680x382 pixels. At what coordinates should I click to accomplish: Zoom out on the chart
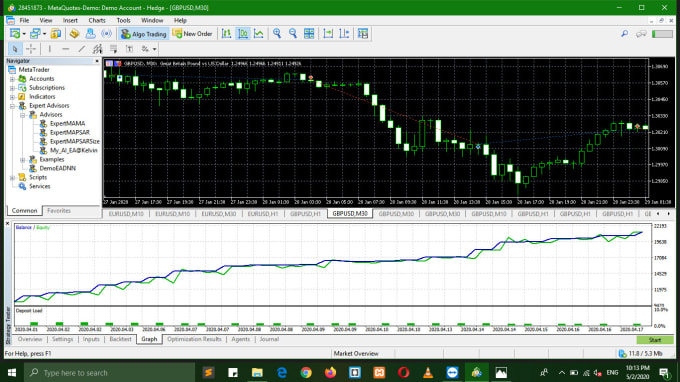point(293,33)
